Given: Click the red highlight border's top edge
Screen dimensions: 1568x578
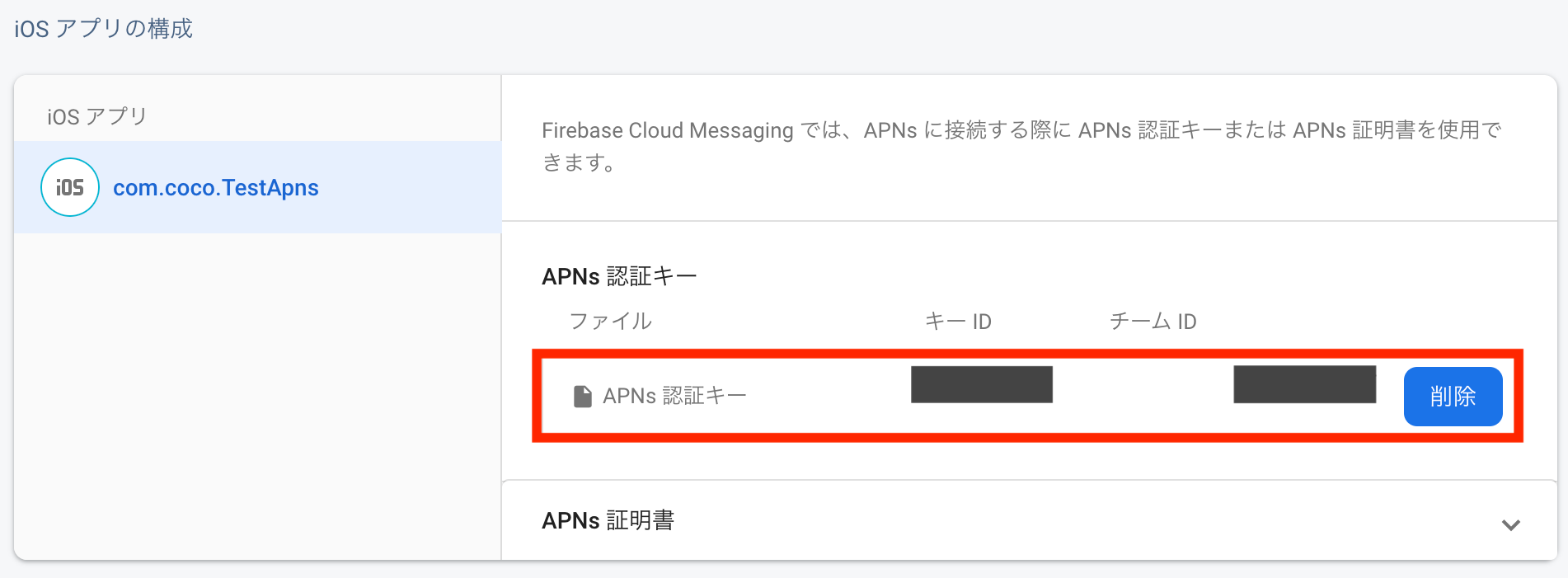Looking at the screenshot, I should (1026, 355).
